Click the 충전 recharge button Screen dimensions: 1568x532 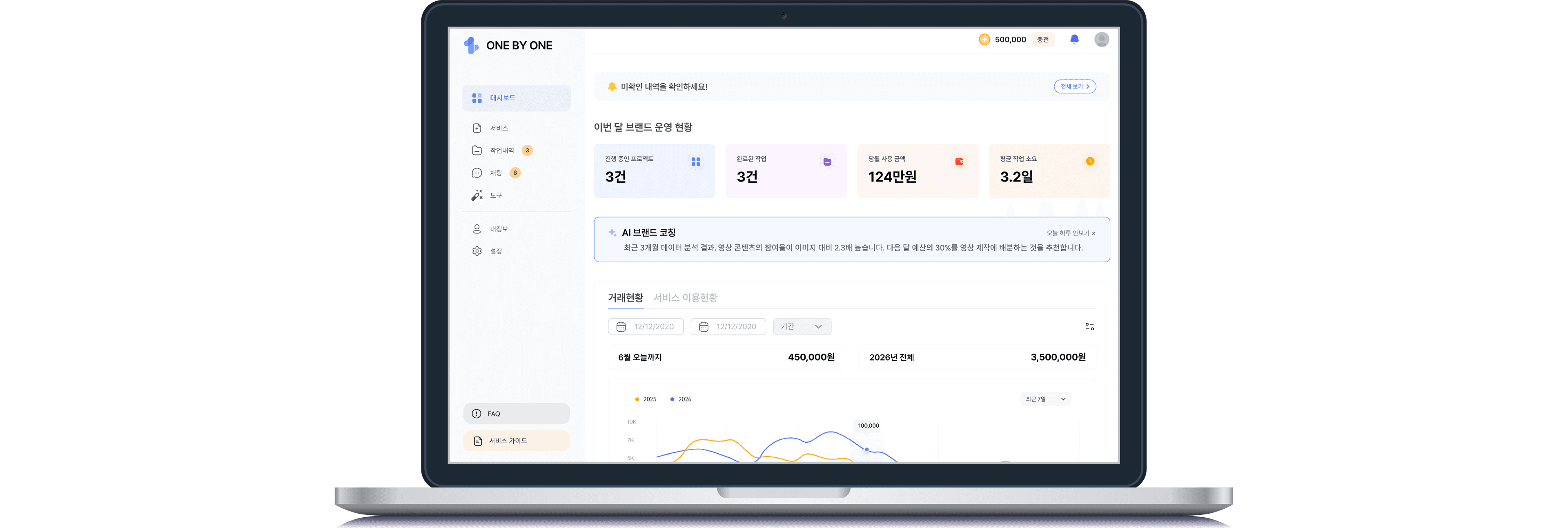point(1043,40)
